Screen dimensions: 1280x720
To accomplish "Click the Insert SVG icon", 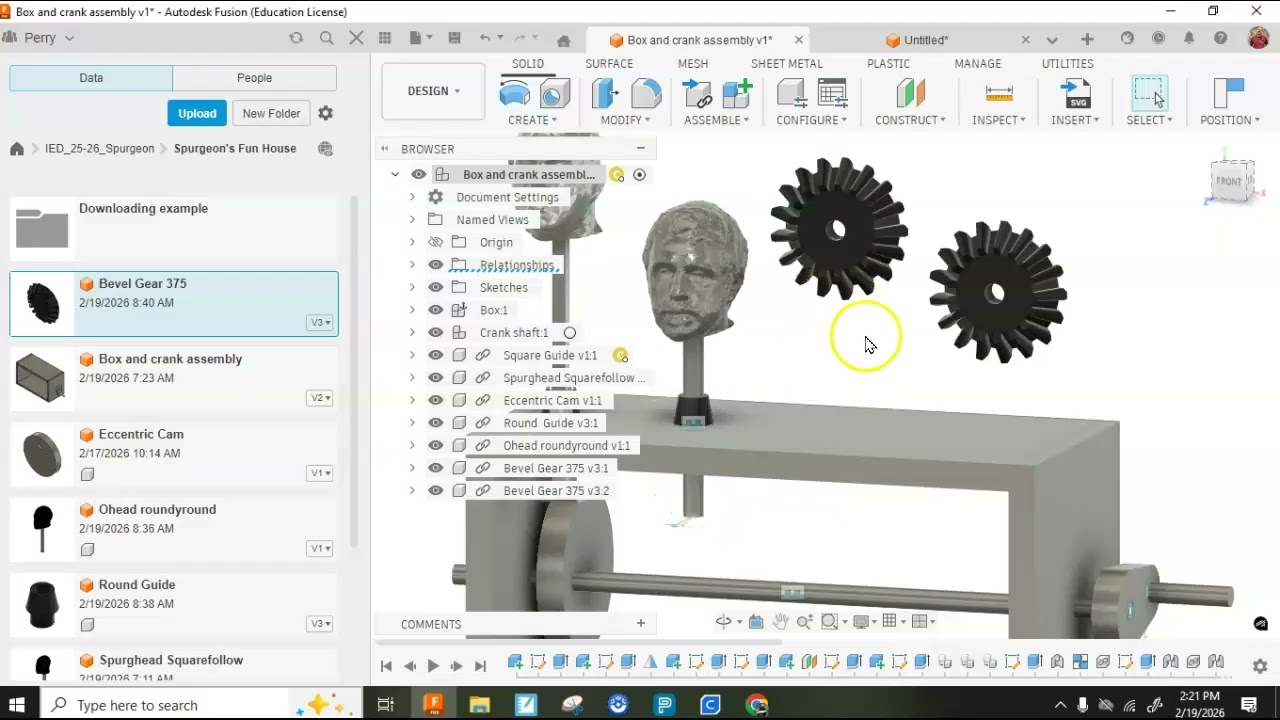I will click(1076, 93).
